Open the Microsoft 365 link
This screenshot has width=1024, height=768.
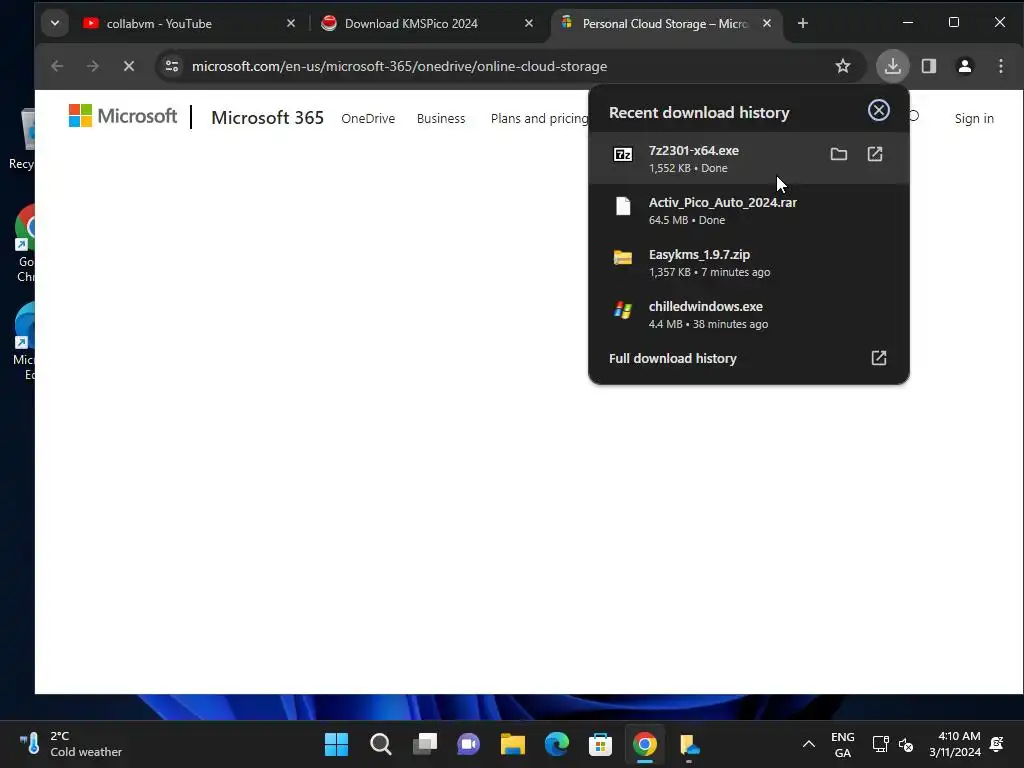pos(267,118)
